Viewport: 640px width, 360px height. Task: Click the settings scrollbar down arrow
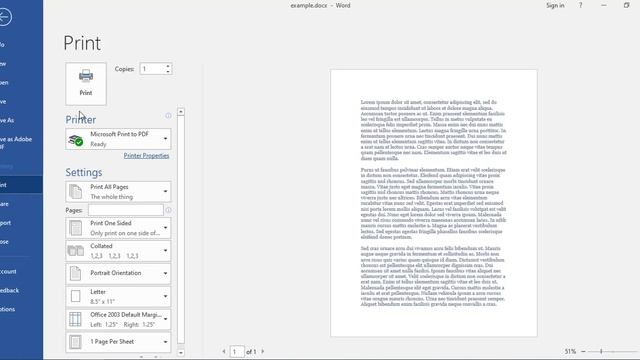pyautogui.click(x=181, y=353)
